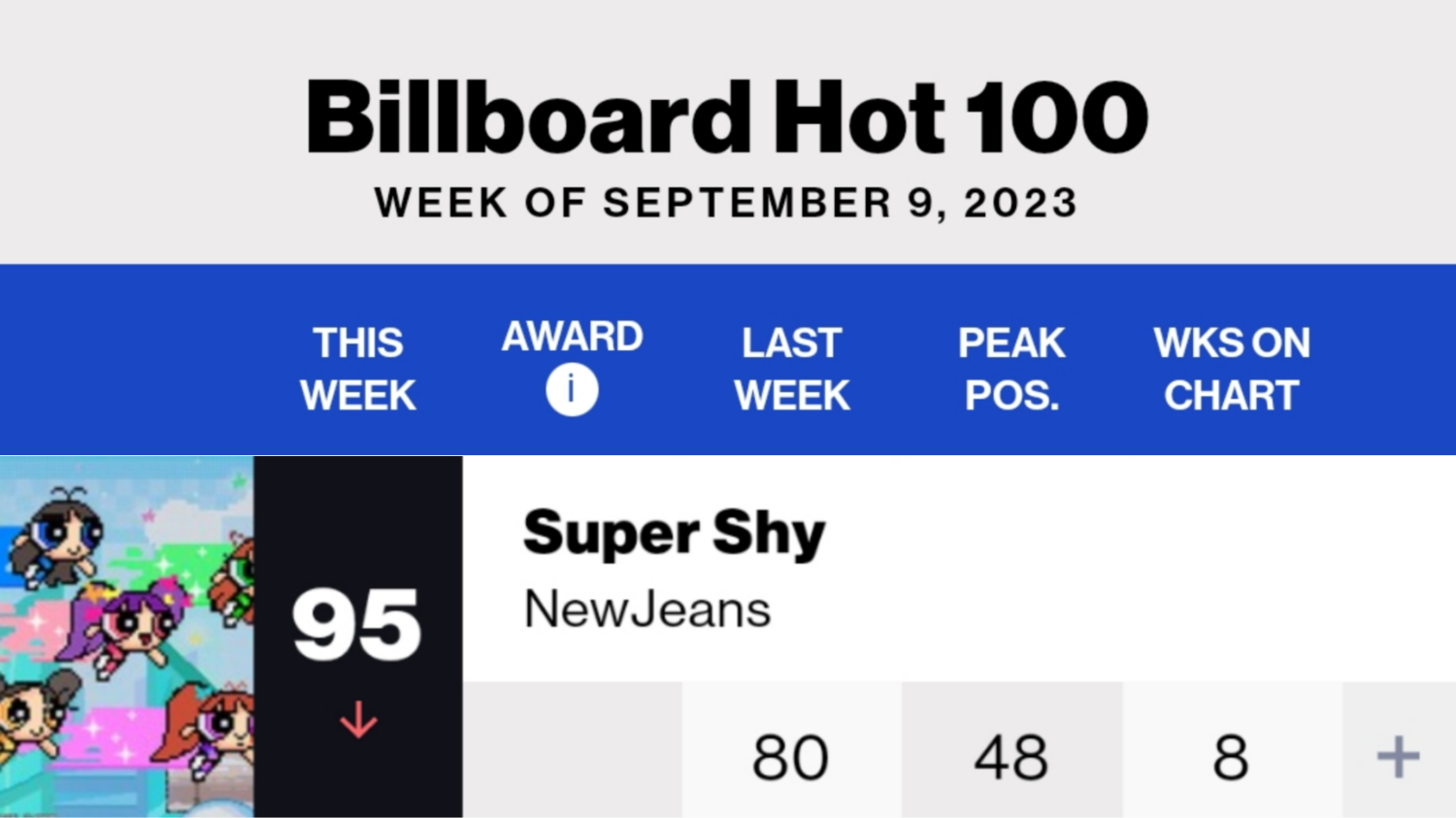Click the weeks on chart value 8

point(1231,757)
